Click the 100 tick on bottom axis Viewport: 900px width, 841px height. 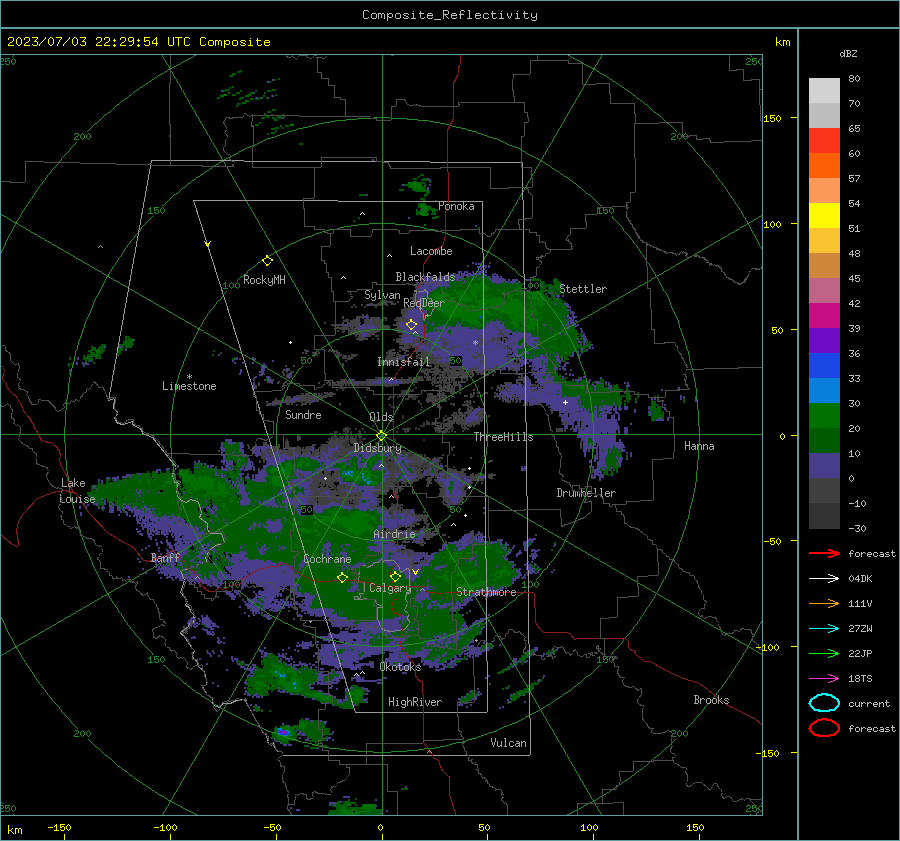(x=589, y=827)
